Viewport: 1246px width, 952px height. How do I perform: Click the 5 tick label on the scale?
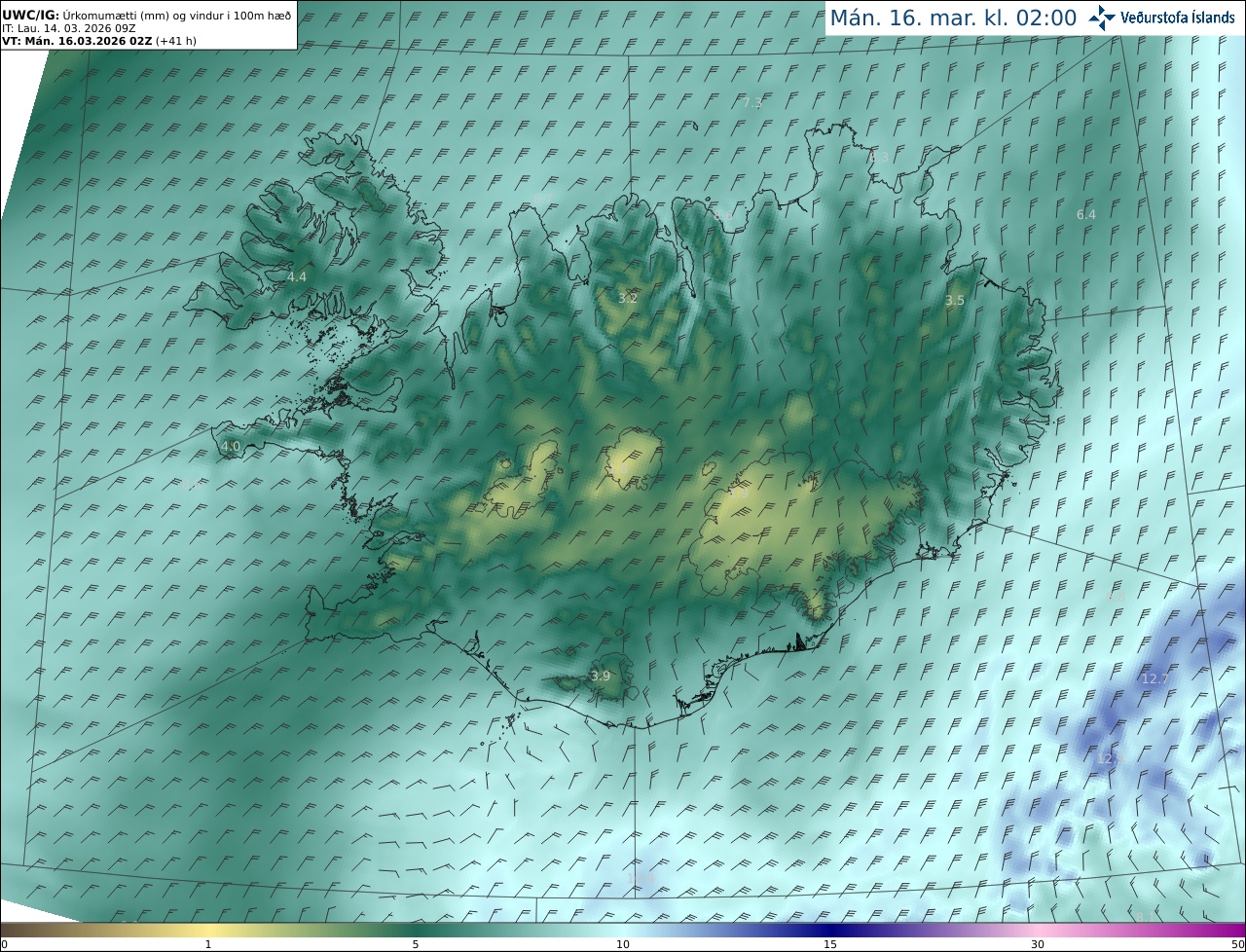click(416, 944)
